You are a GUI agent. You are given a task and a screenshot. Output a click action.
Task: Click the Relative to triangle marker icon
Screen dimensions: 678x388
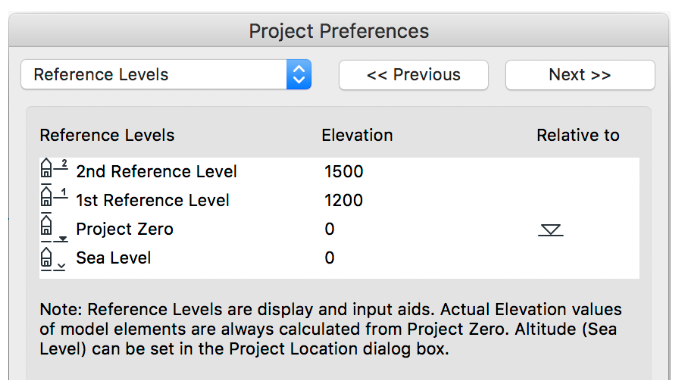(x=550, y=230)
